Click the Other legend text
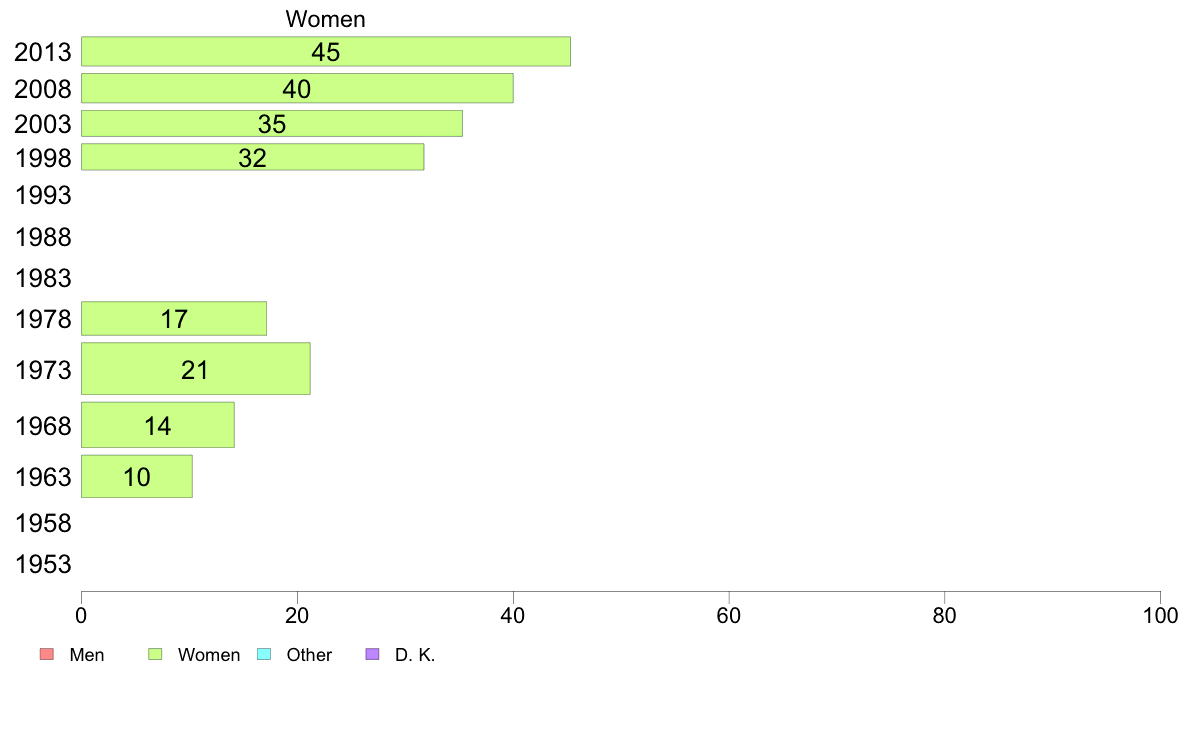 [x=309, y=655]
